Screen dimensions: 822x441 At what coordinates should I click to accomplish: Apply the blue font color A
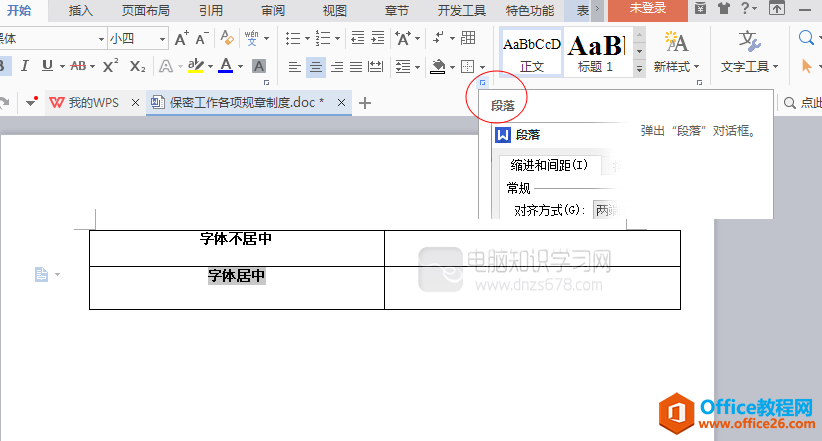tap(225, 66)
